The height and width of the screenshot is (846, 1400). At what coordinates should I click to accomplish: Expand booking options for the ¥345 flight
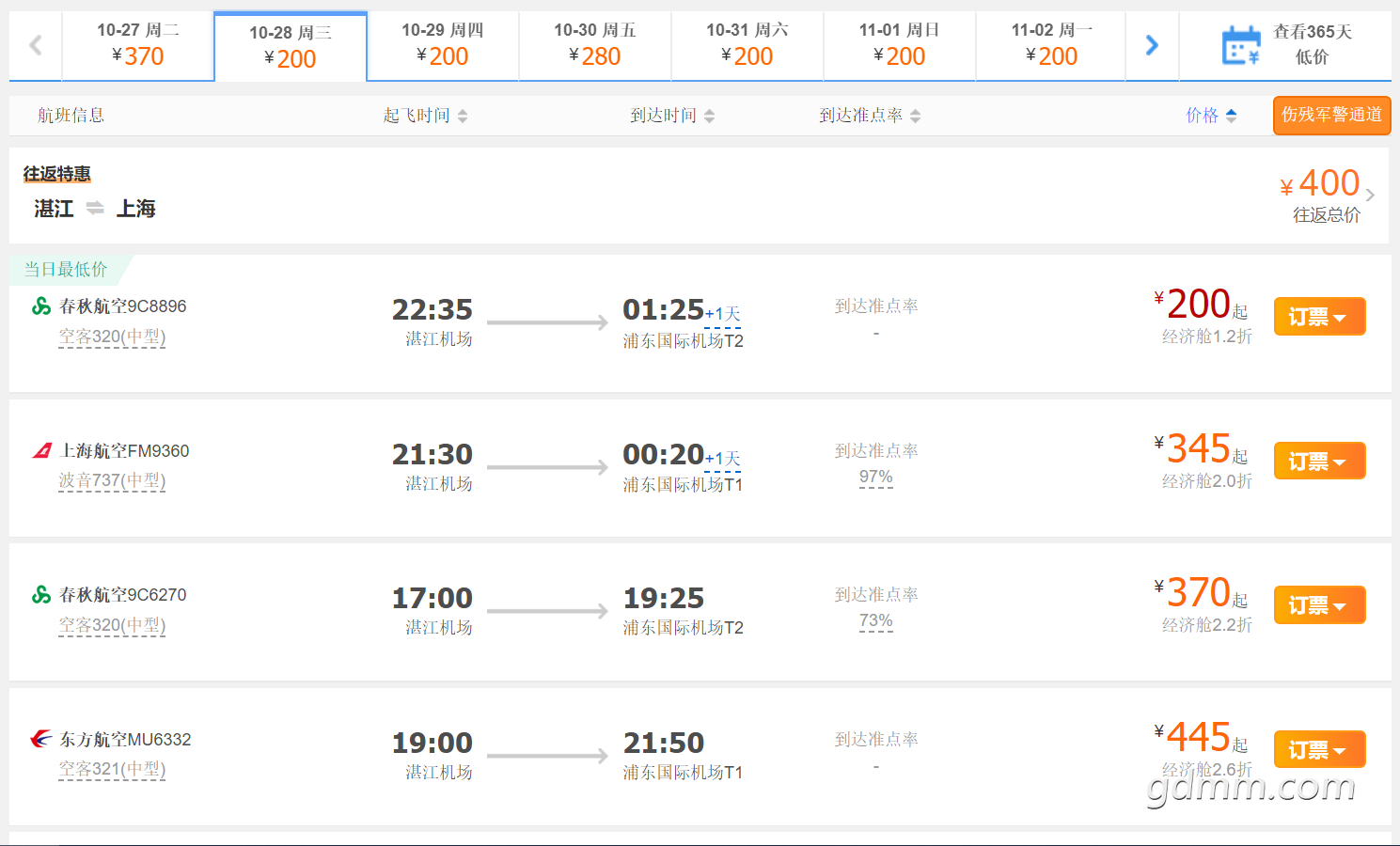coord(1319,462)
